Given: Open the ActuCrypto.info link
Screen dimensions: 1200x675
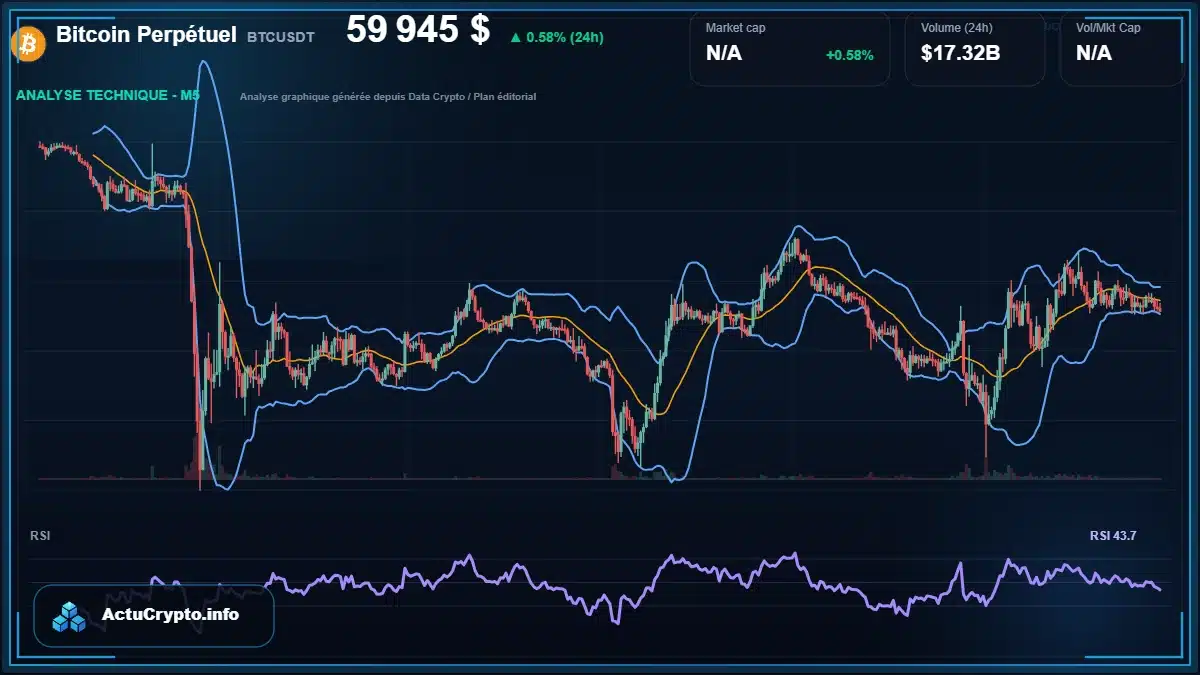Looking at the screenshot, I should pyautogui.click(x=170, y=615).
